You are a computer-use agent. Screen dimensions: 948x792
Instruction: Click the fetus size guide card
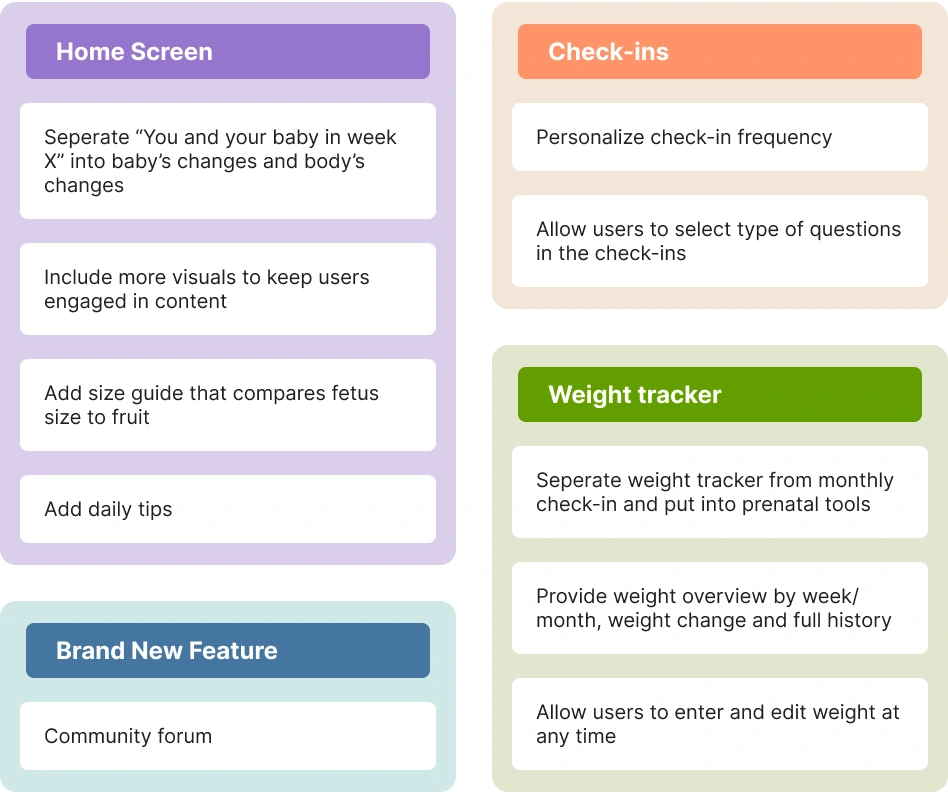point(228,405)
